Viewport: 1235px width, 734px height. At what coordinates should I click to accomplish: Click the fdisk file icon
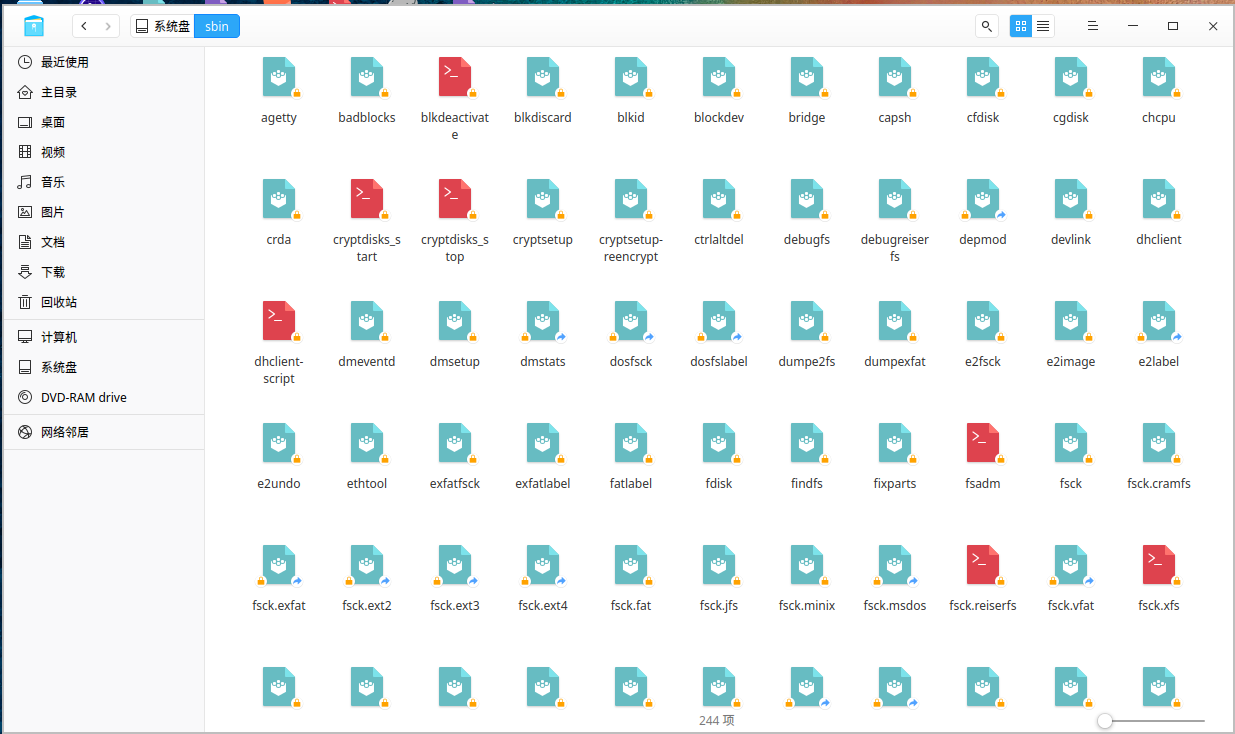pyautogui.click(x=719, y=443)
